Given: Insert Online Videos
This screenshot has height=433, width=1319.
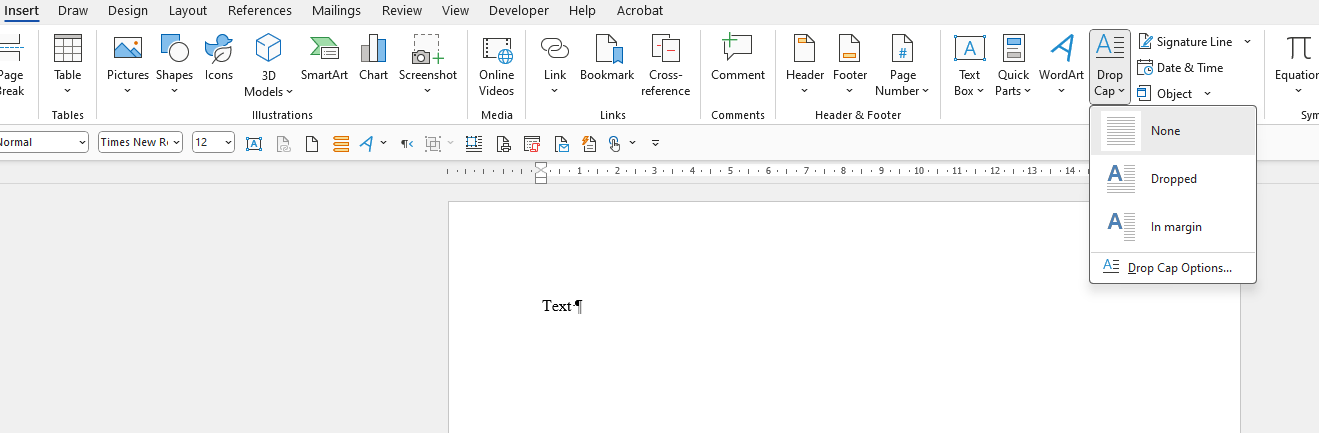Looking at the screenshot, I should tap(496, 65).
